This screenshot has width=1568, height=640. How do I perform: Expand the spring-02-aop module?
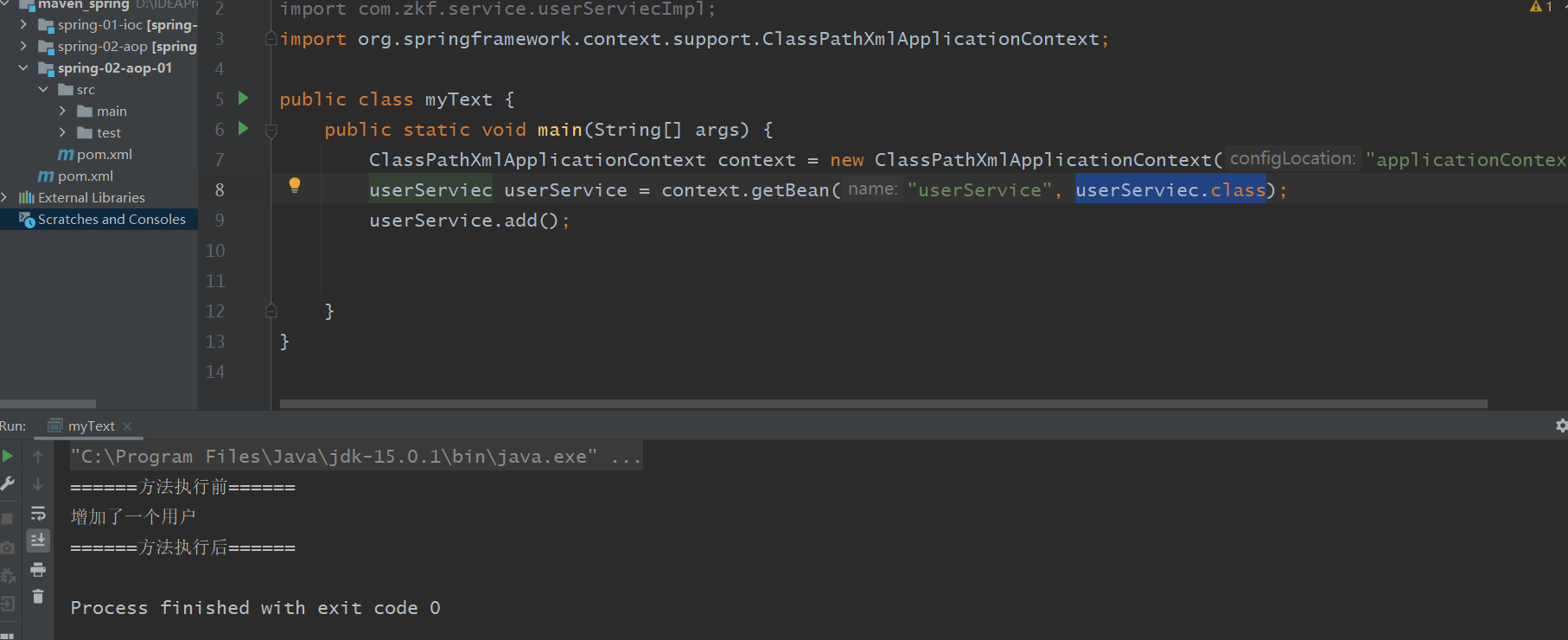23,46
